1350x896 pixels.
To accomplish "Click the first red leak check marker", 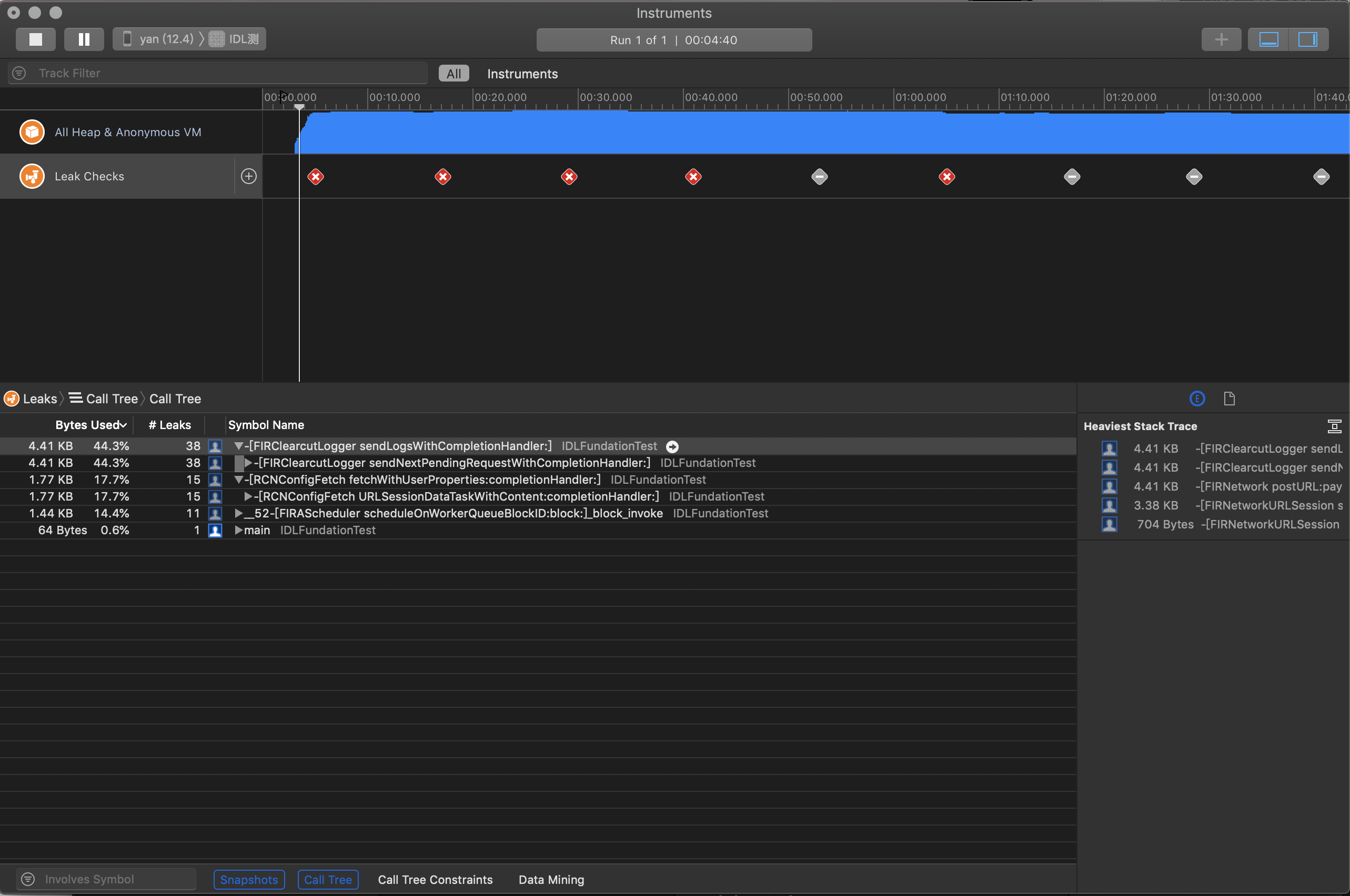I will (x=316, y=177).
